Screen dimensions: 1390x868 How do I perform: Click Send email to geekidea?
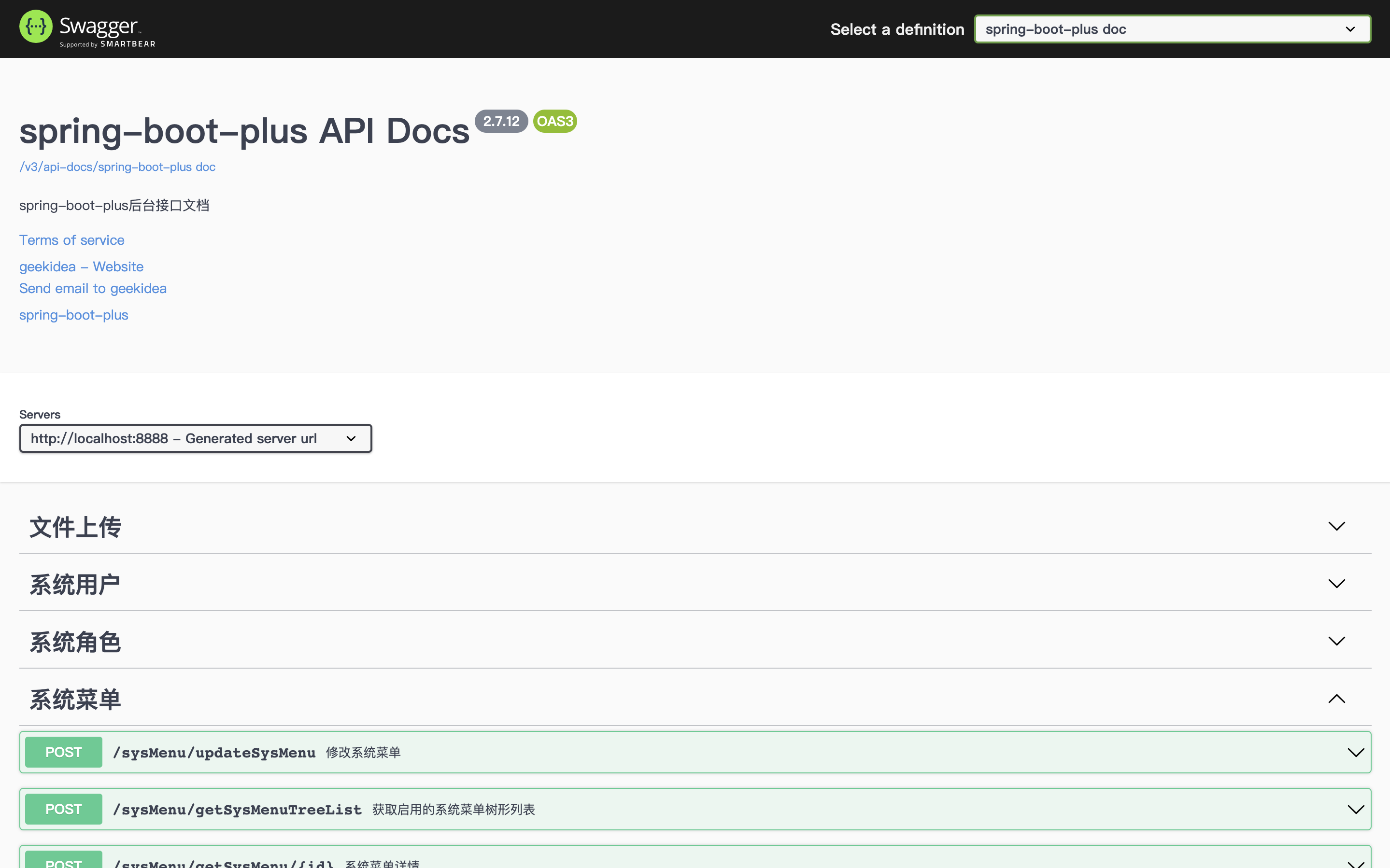[92, 289]
